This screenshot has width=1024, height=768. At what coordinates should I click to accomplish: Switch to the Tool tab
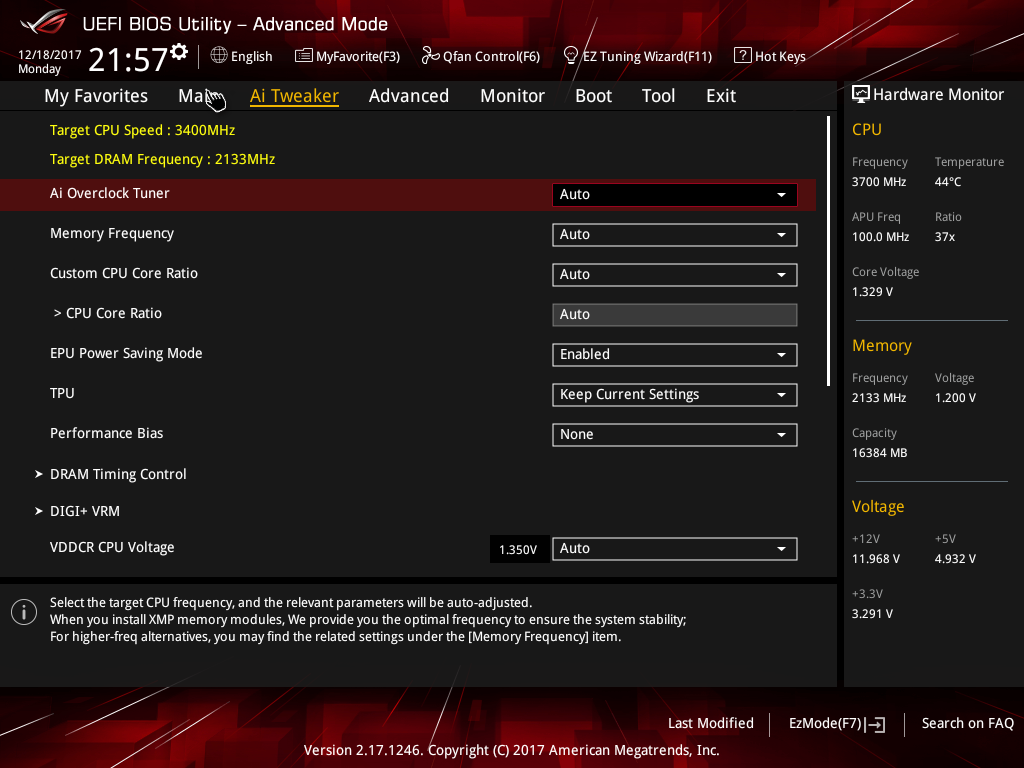click(658, 96)
